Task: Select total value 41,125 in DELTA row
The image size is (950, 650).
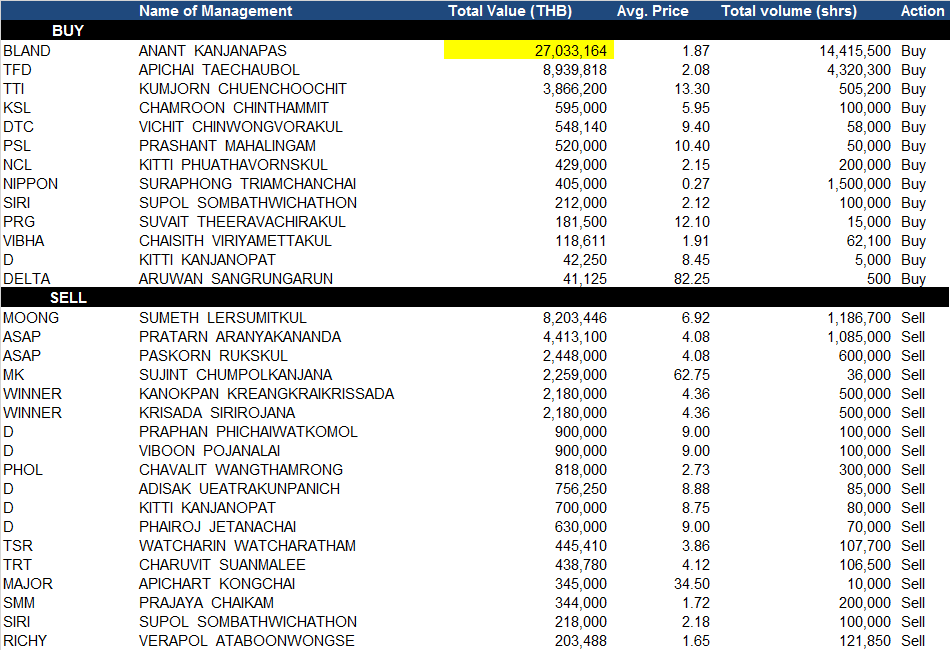Action: pos(585,279)
